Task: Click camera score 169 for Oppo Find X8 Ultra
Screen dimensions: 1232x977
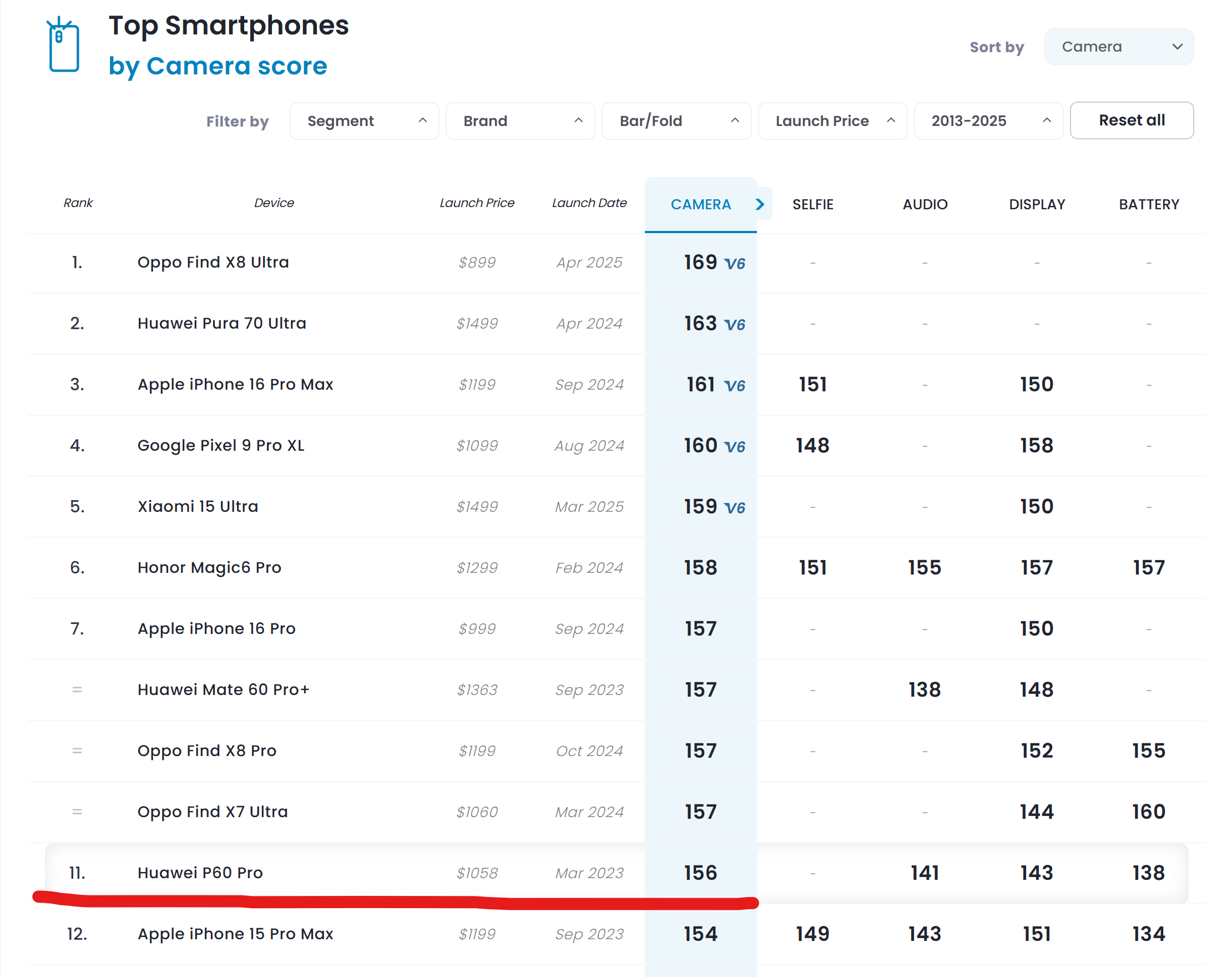Action: 700,263
